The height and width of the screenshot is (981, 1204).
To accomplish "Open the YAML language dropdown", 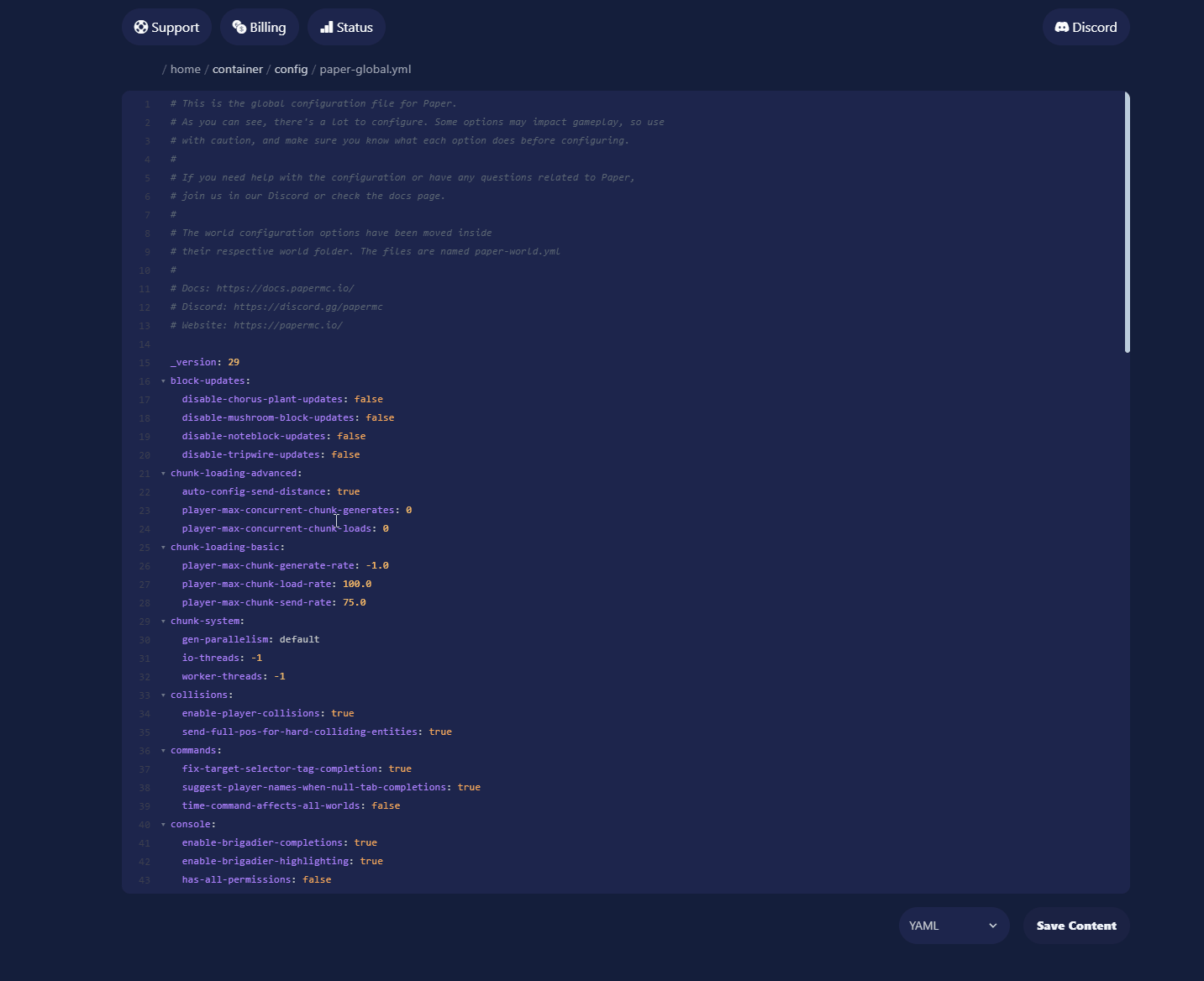I will 954,926.
